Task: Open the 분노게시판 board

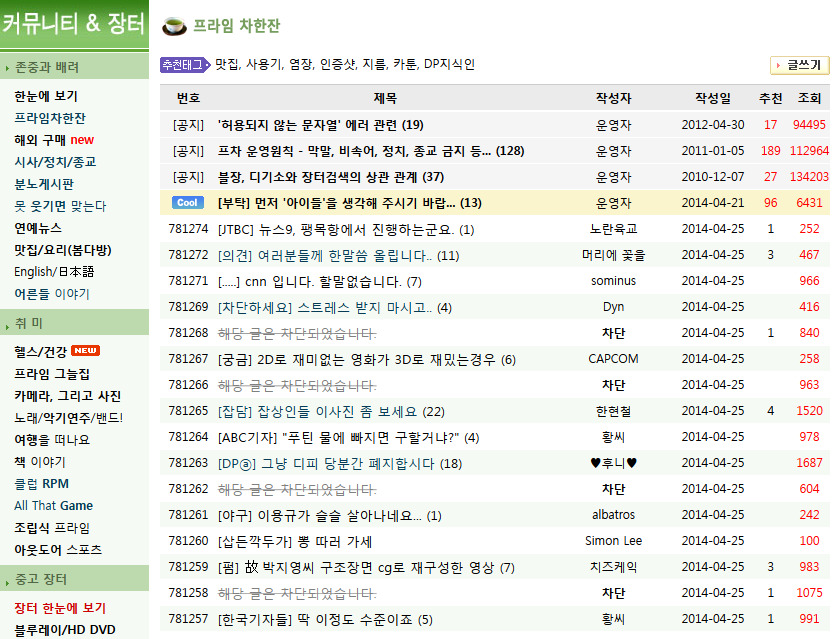Action: coord(44,184)
